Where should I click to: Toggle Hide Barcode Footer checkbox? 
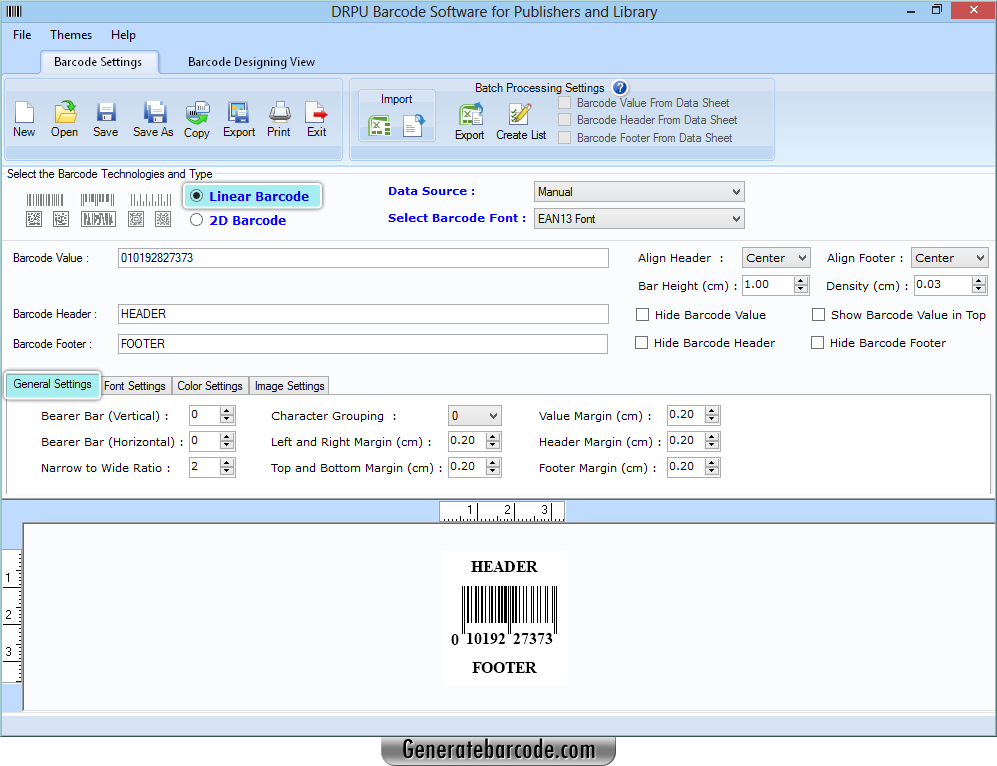(x=818, y=343)
